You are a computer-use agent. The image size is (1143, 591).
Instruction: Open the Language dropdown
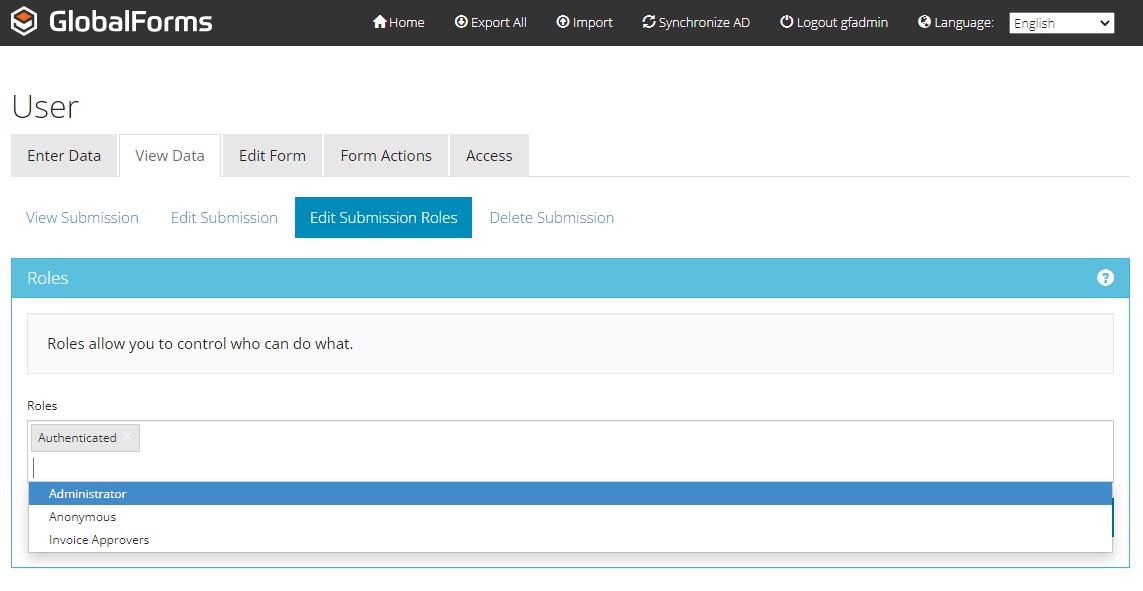coord(1061,23)
